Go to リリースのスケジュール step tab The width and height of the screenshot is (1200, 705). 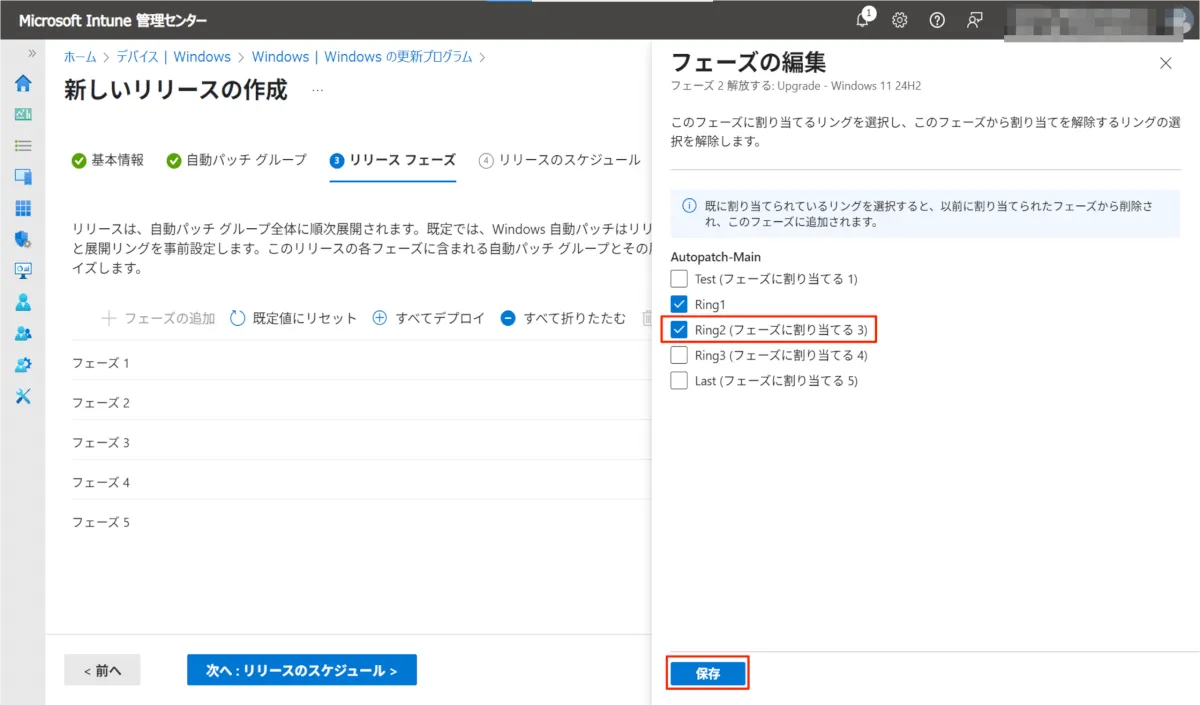pos(560,160)
